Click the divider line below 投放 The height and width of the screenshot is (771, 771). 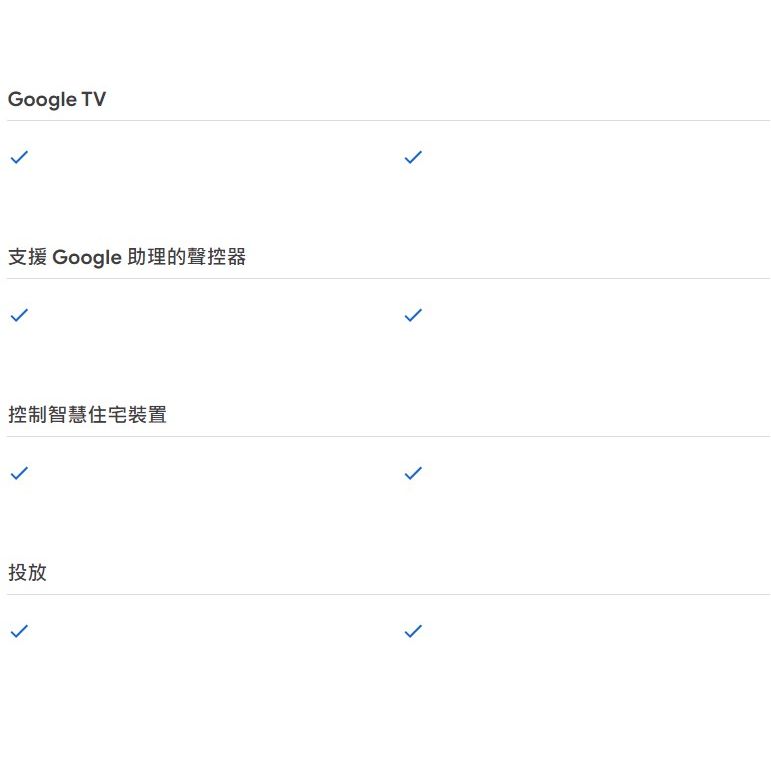click(x=388, y=594)
